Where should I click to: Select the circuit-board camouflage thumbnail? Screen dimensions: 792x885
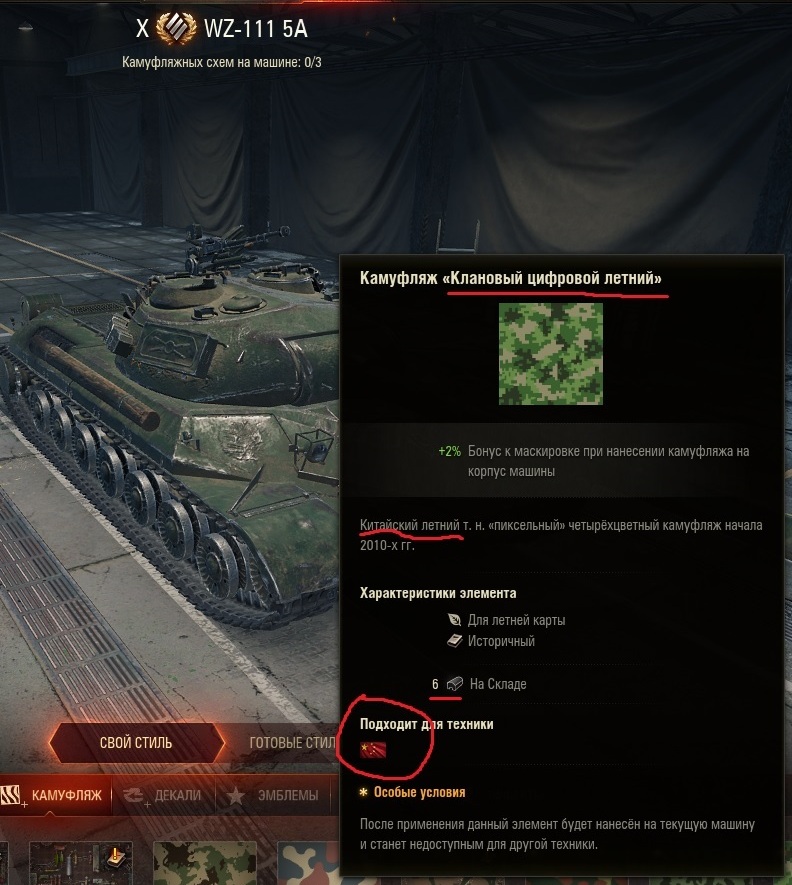pos(81,863)
